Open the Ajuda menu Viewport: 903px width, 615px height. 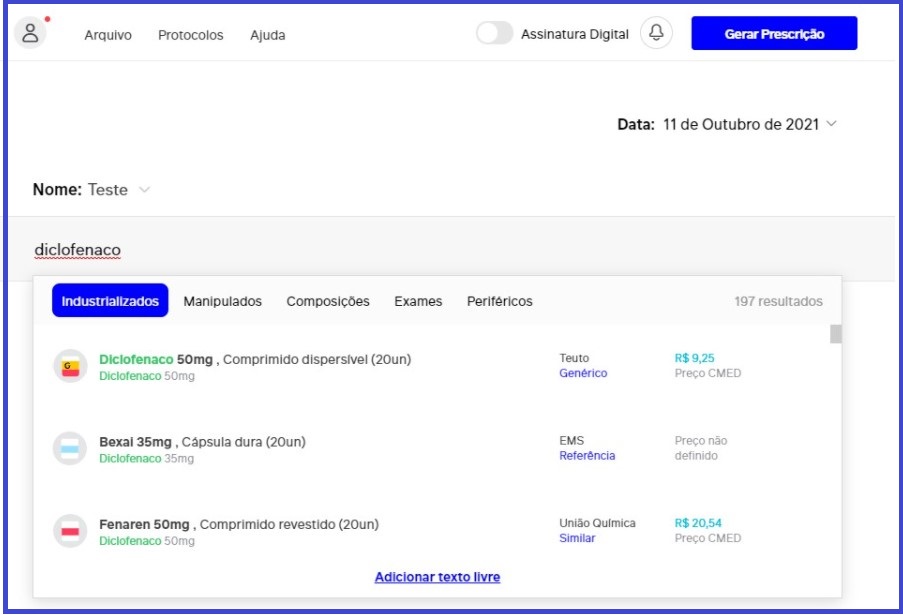coord(267,35)
